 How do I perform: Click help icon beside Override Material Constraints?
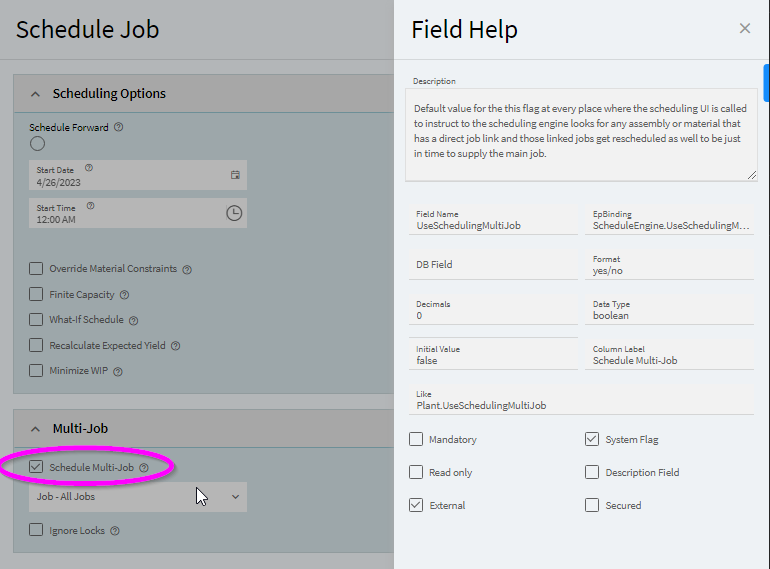click(187, 269)
